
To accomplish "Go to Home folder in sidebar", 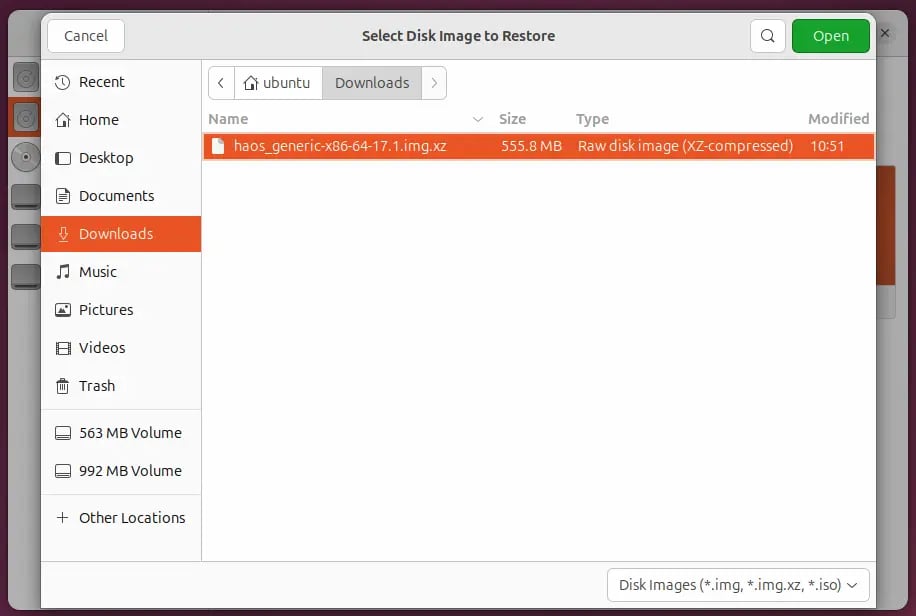I will [x=98, y=120].
